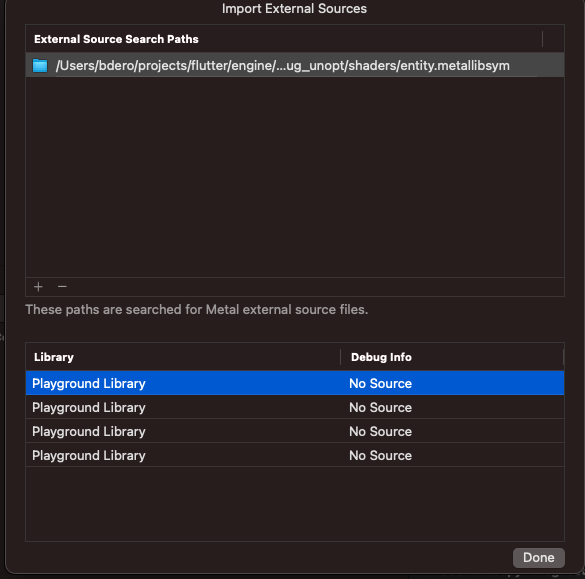This screenshot has height=579, width=585.
Task: Click the minus button to remove search path
Action: tap(62, 287)
